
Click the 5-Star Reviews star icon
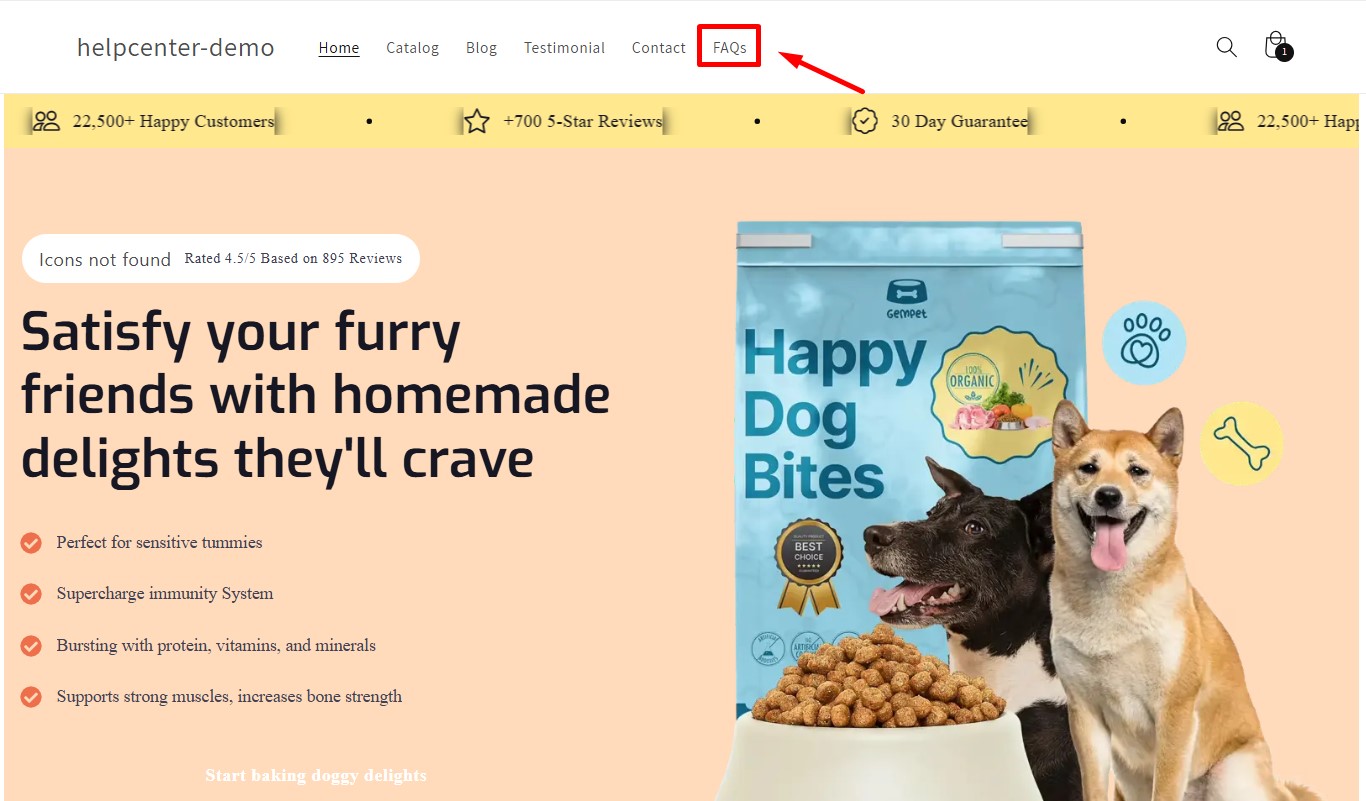[477, 121]
